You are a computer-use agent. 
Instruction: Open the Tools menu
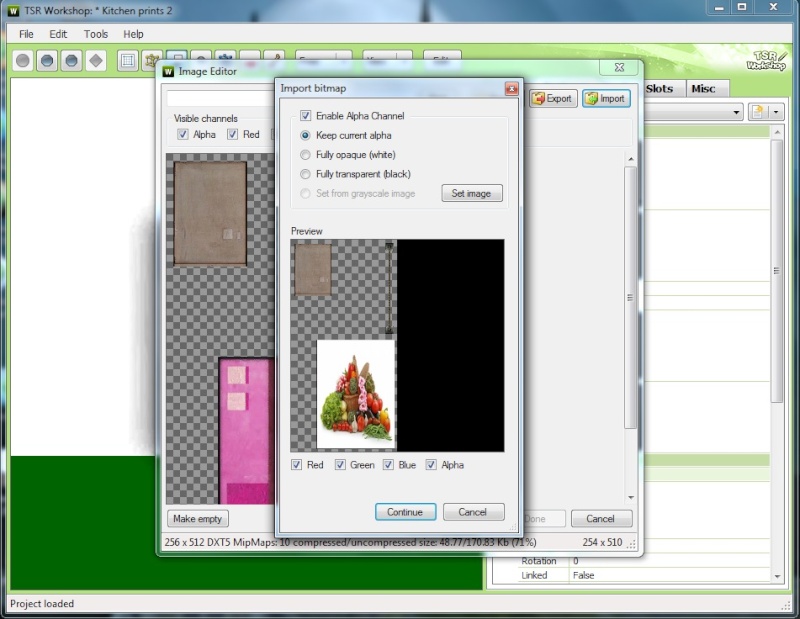tap(96, 34)
